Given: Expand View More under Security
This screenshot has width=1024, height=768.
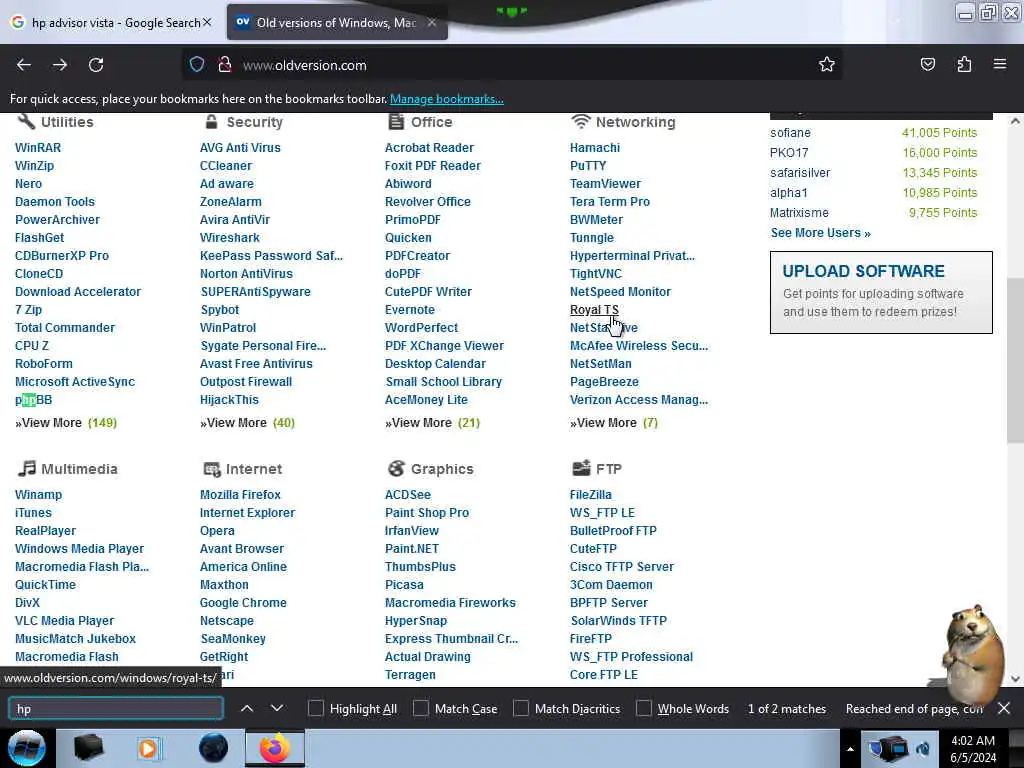Looking at the screenshot, I should (x=248, y=423).
